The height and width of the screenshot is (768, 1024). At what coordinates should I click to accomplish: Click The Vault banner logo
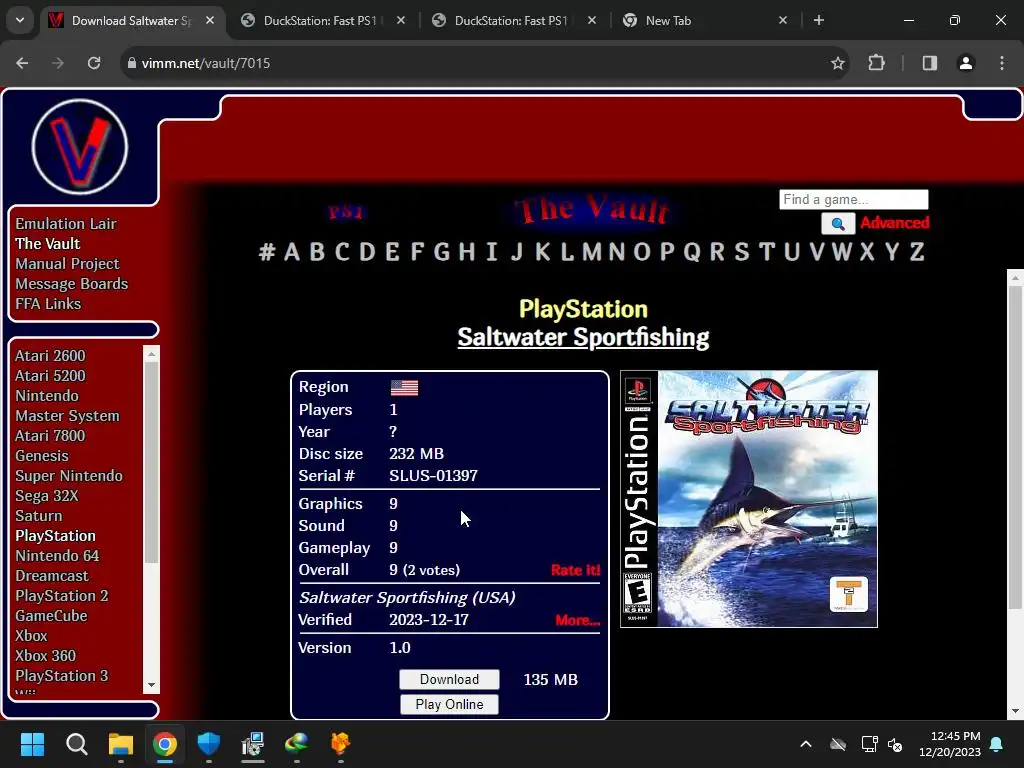pyautogui.click(x=592, y=209)
